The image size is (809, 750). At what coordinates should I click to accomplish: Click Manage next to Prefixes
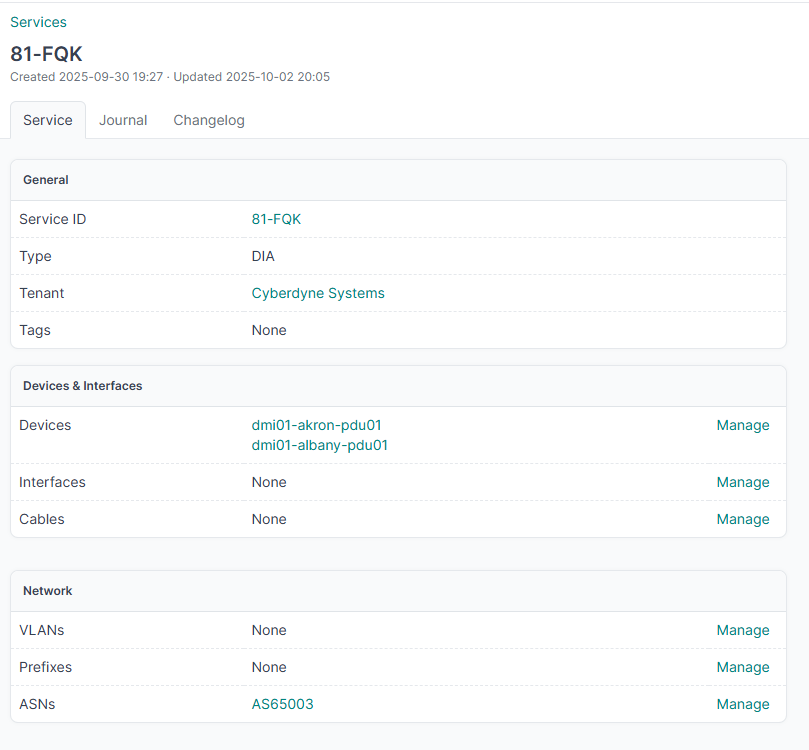(742, 667)
